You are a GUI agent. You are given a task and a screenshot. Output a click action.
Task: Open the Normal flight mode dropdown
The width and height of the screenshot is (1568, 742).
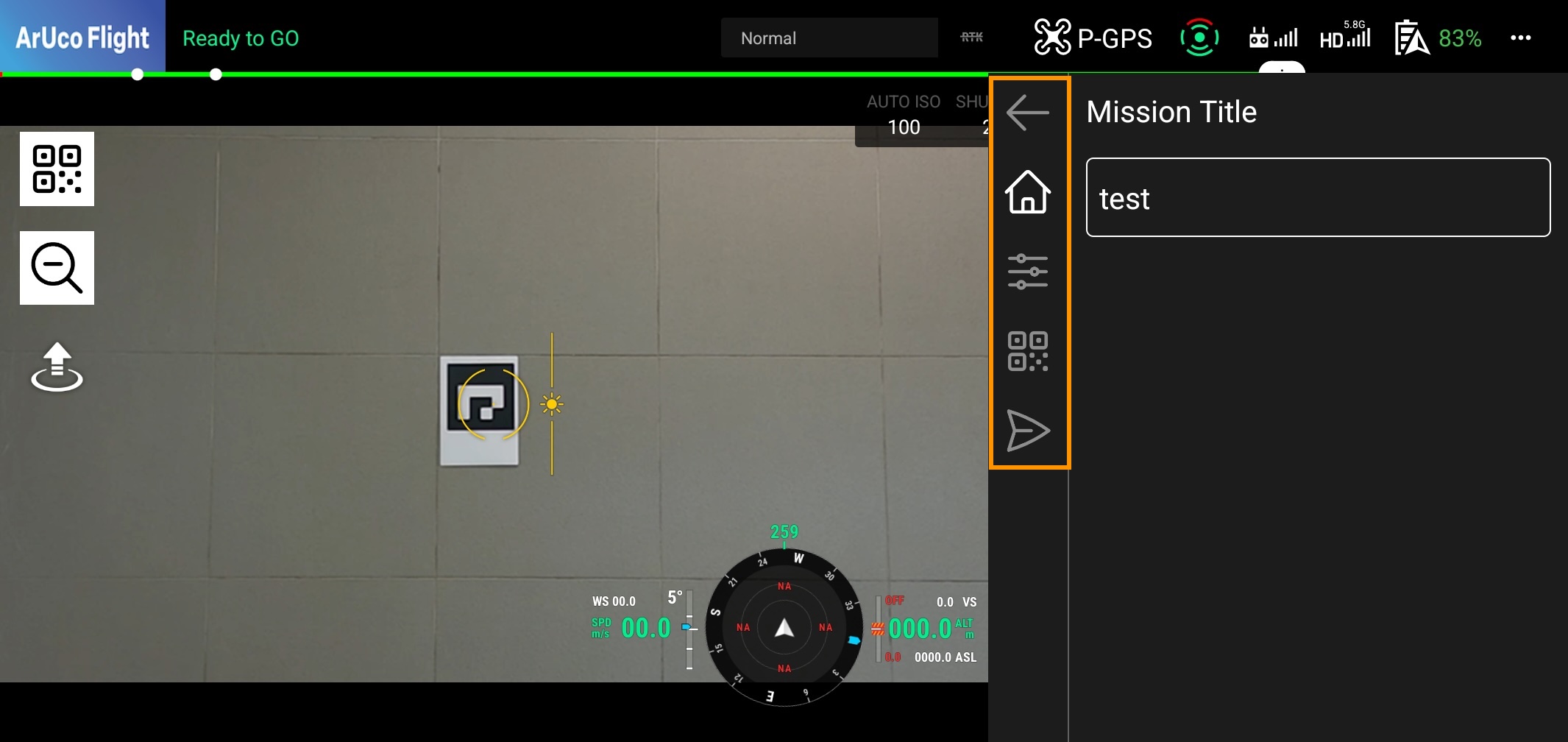tap(829, 38)
